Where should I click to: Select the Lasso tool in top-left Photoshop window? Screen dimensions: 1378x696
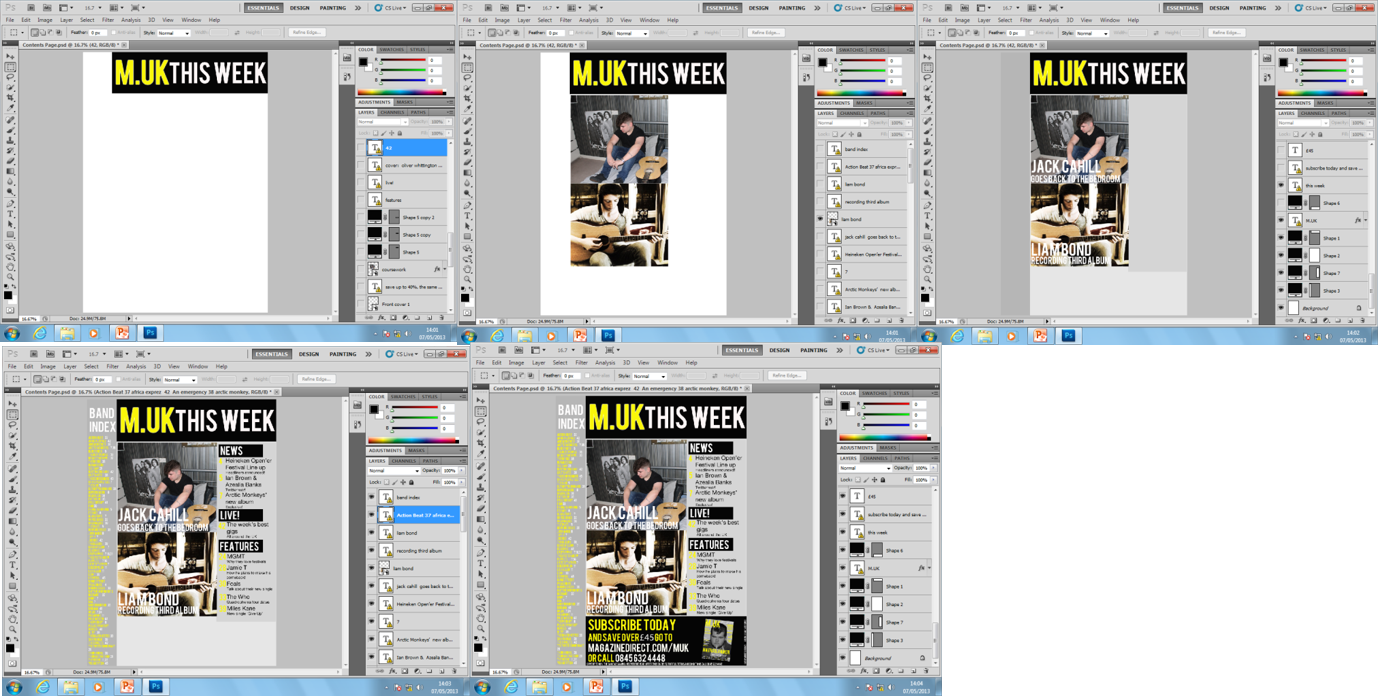point(10,77)
